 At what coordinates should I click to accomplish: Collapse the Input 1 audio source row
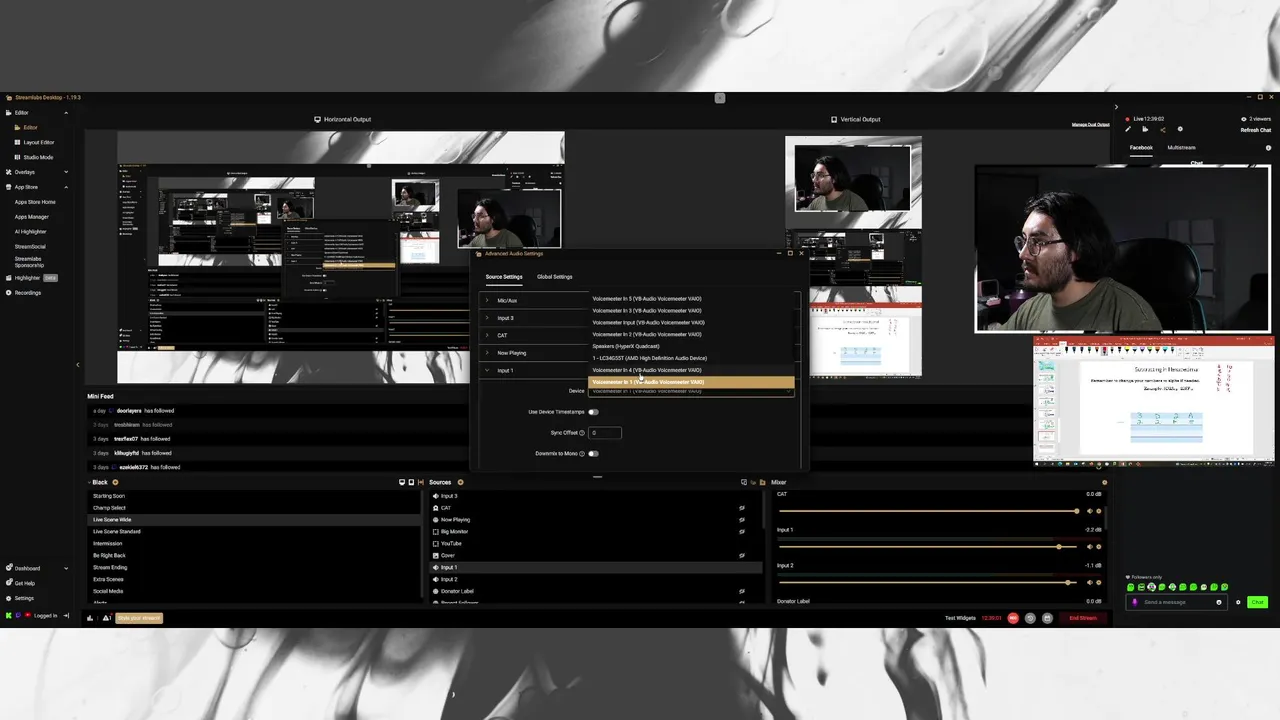point(487,370)
